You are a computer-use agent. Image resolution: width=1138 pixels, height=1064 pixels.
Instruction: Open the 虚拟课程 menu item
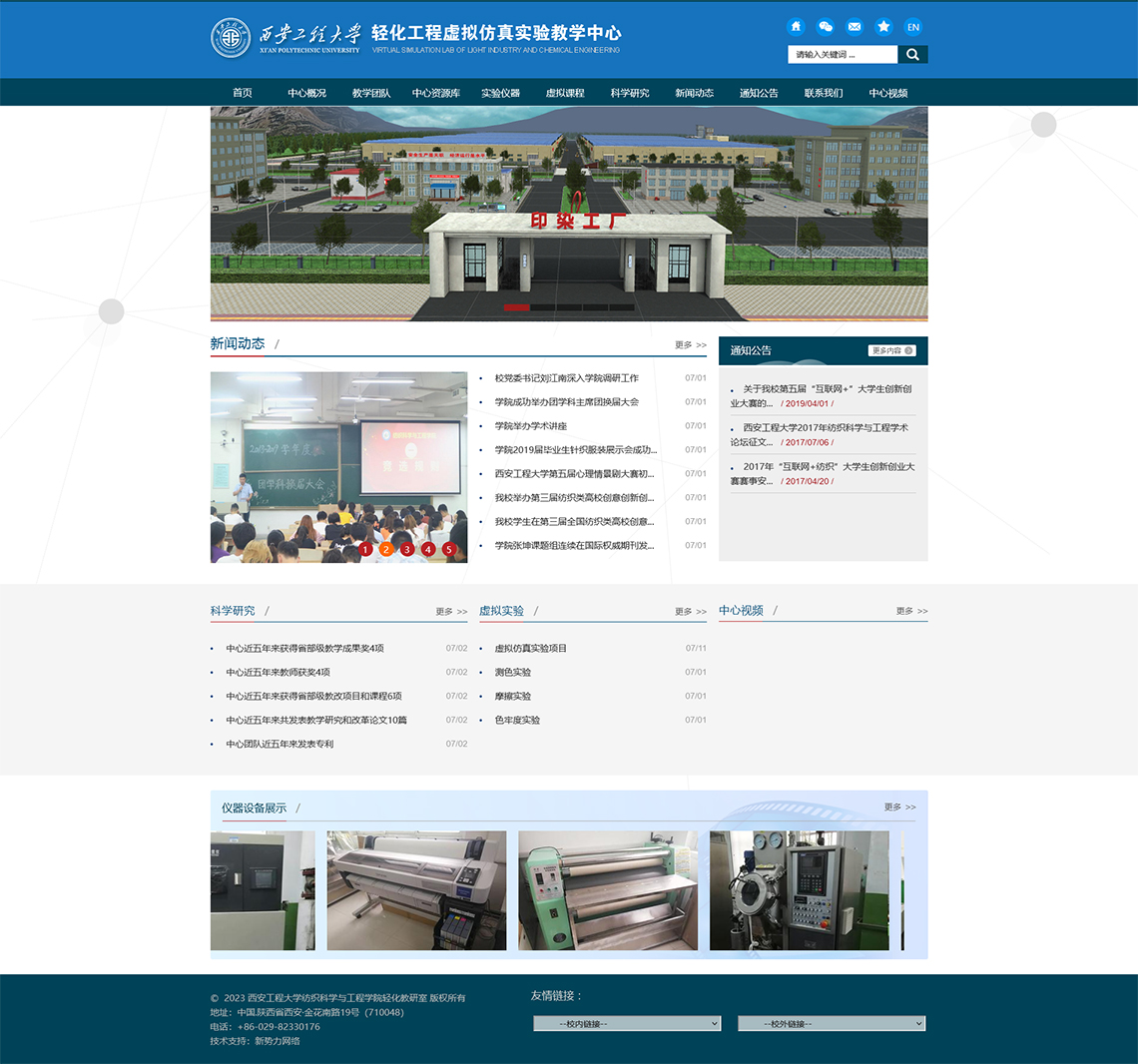point(565,93)
